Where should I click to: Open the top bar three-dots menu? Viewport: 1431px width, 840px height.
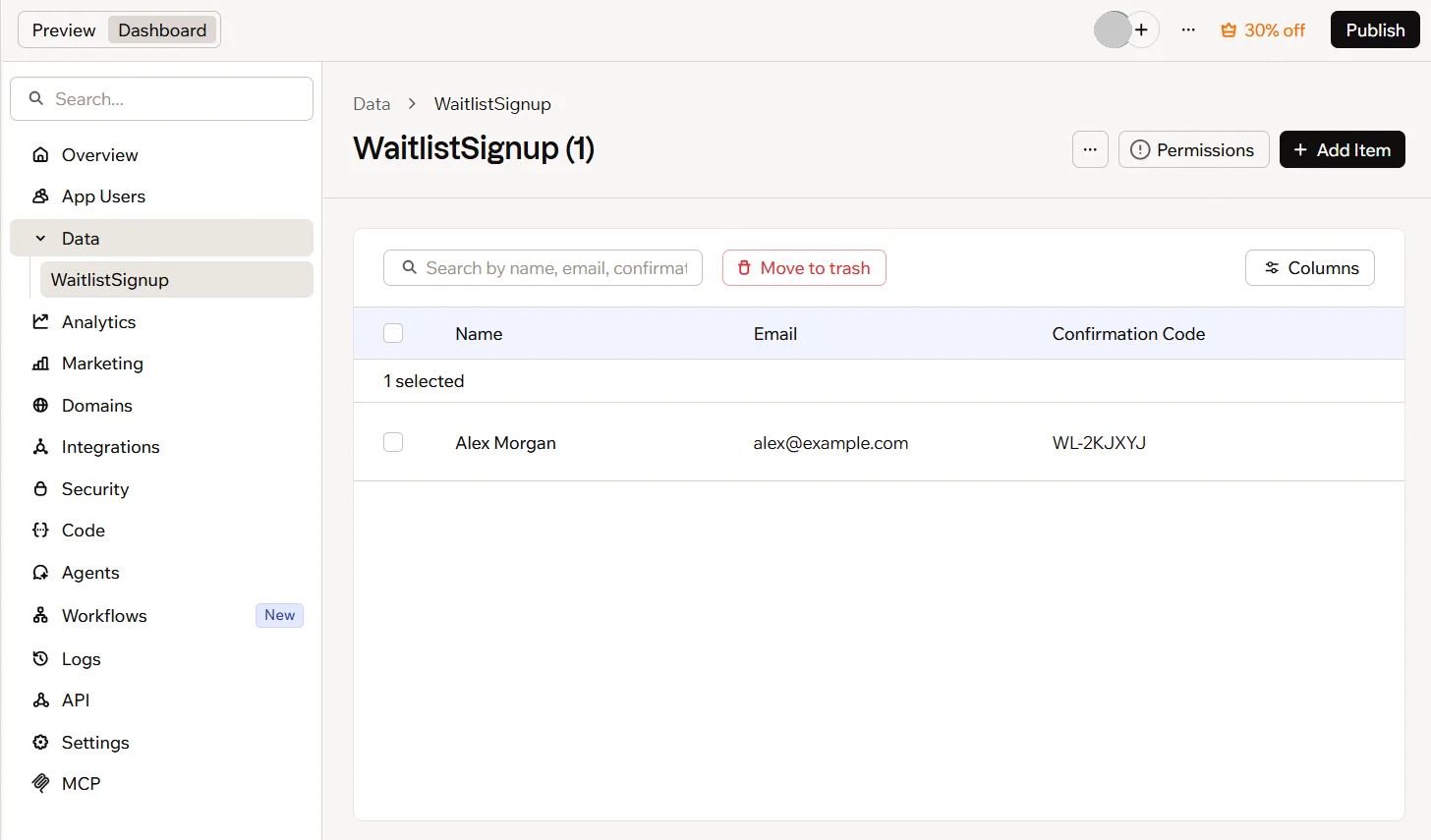[x=1188, y=30]
